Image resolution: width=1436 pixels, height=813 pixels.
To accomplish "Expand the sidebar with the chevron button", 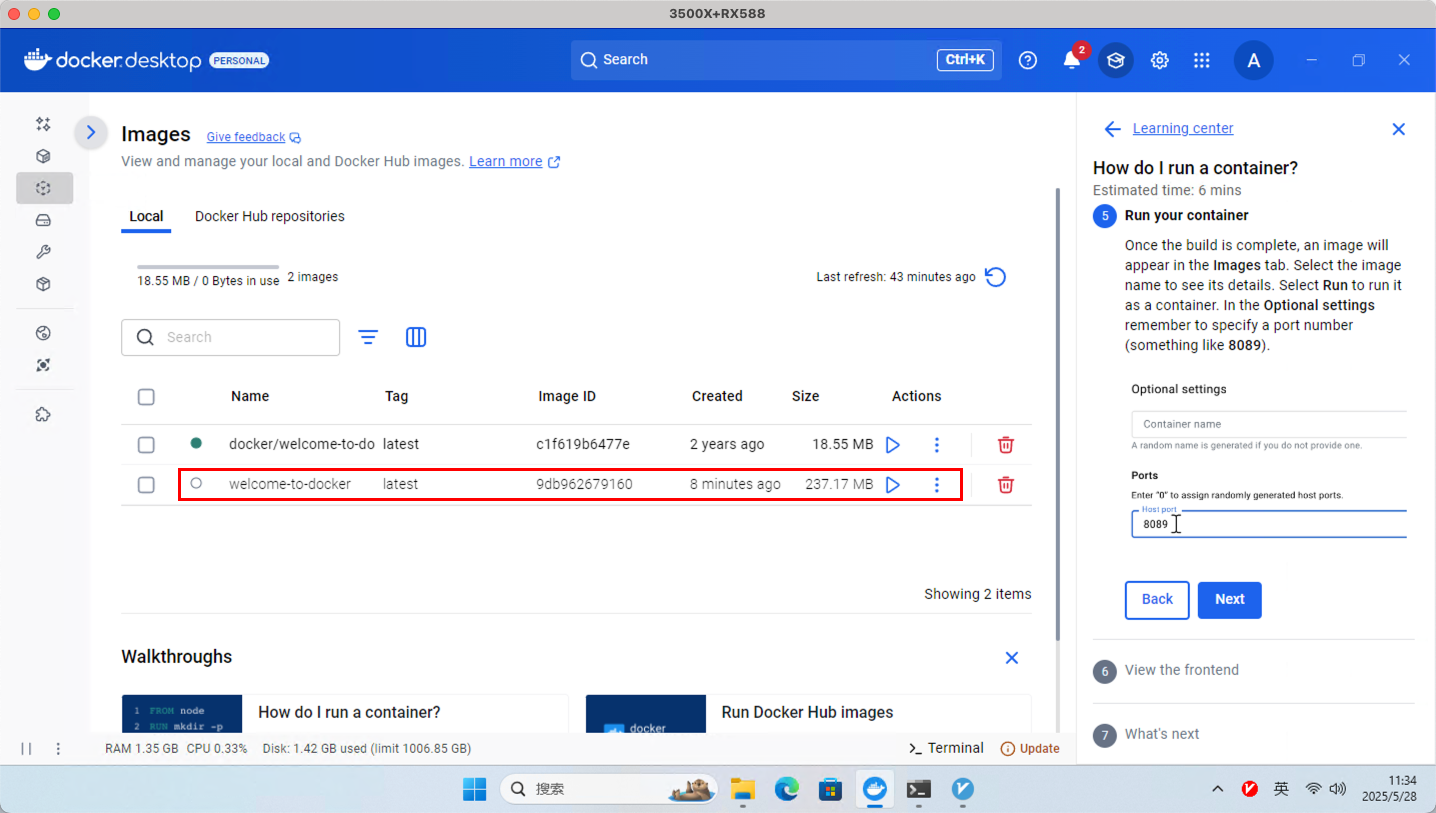I will [x=91, y=132].
